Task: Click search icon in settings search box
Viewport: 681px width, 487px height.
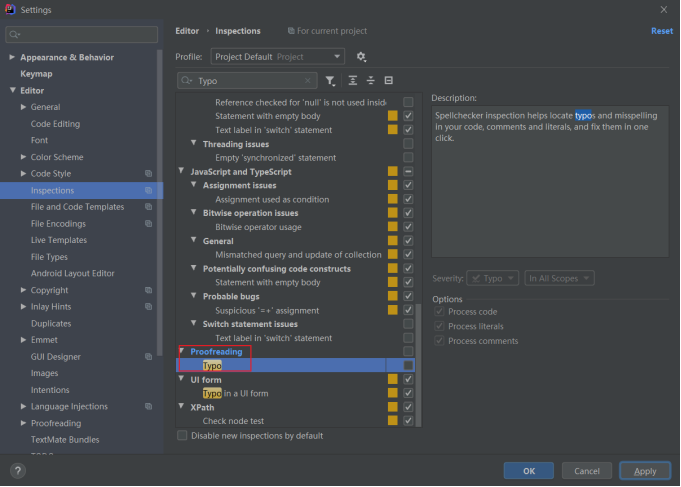Action: [x=14, y=34]
